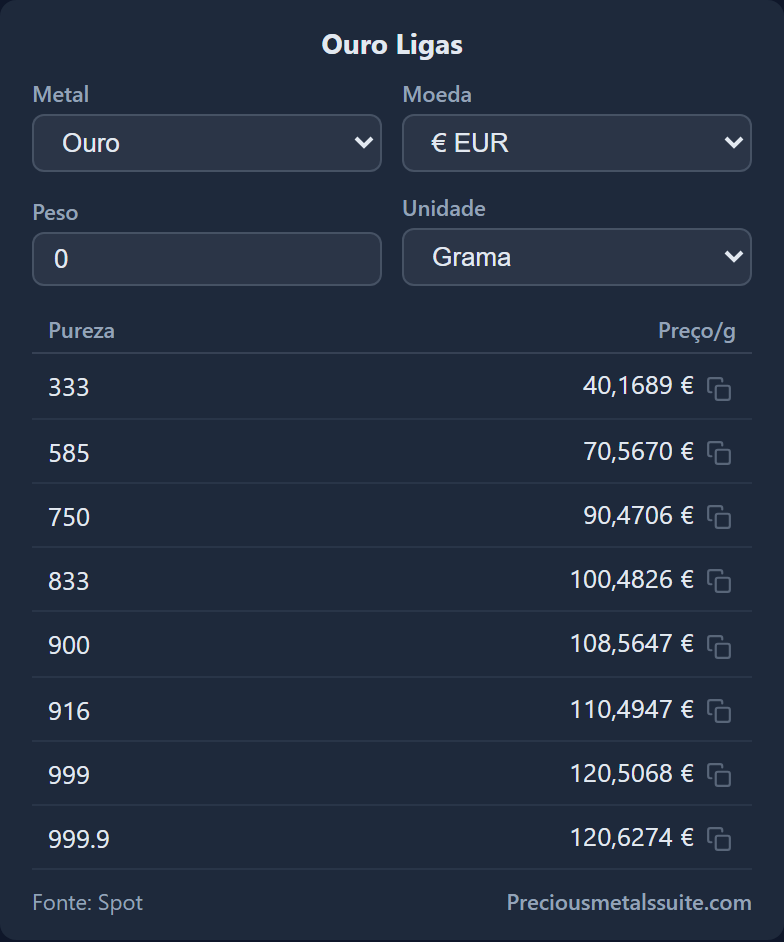This screenshot has width=784, height=942.
Task: Focus the Peso weight input field
Action: [x=207, y=259]
